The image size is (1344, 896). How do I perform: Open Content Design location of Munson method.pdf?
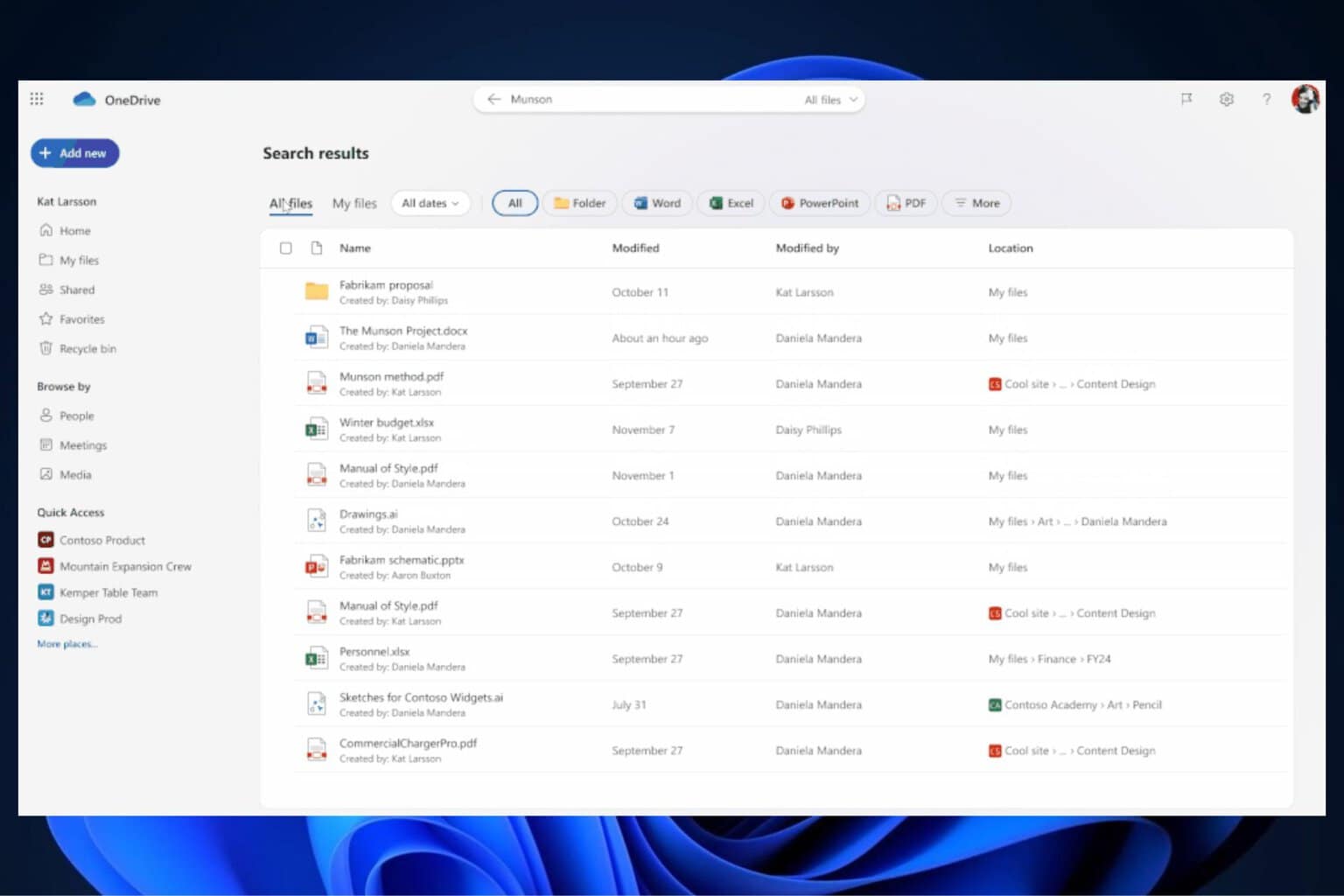pos(1116,383)
